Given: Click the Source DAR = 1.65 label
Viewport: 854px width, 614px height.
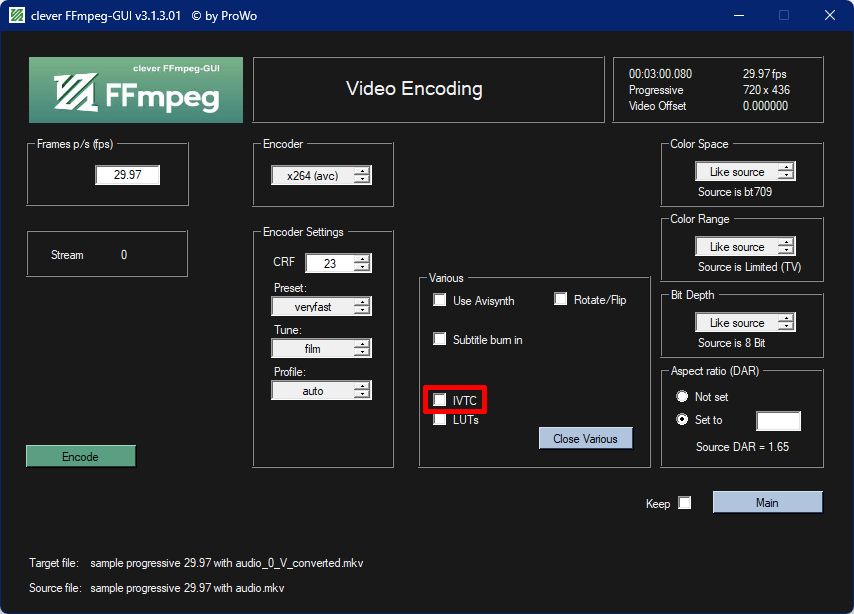Looking at the screenshot, I should coord(742,447).
